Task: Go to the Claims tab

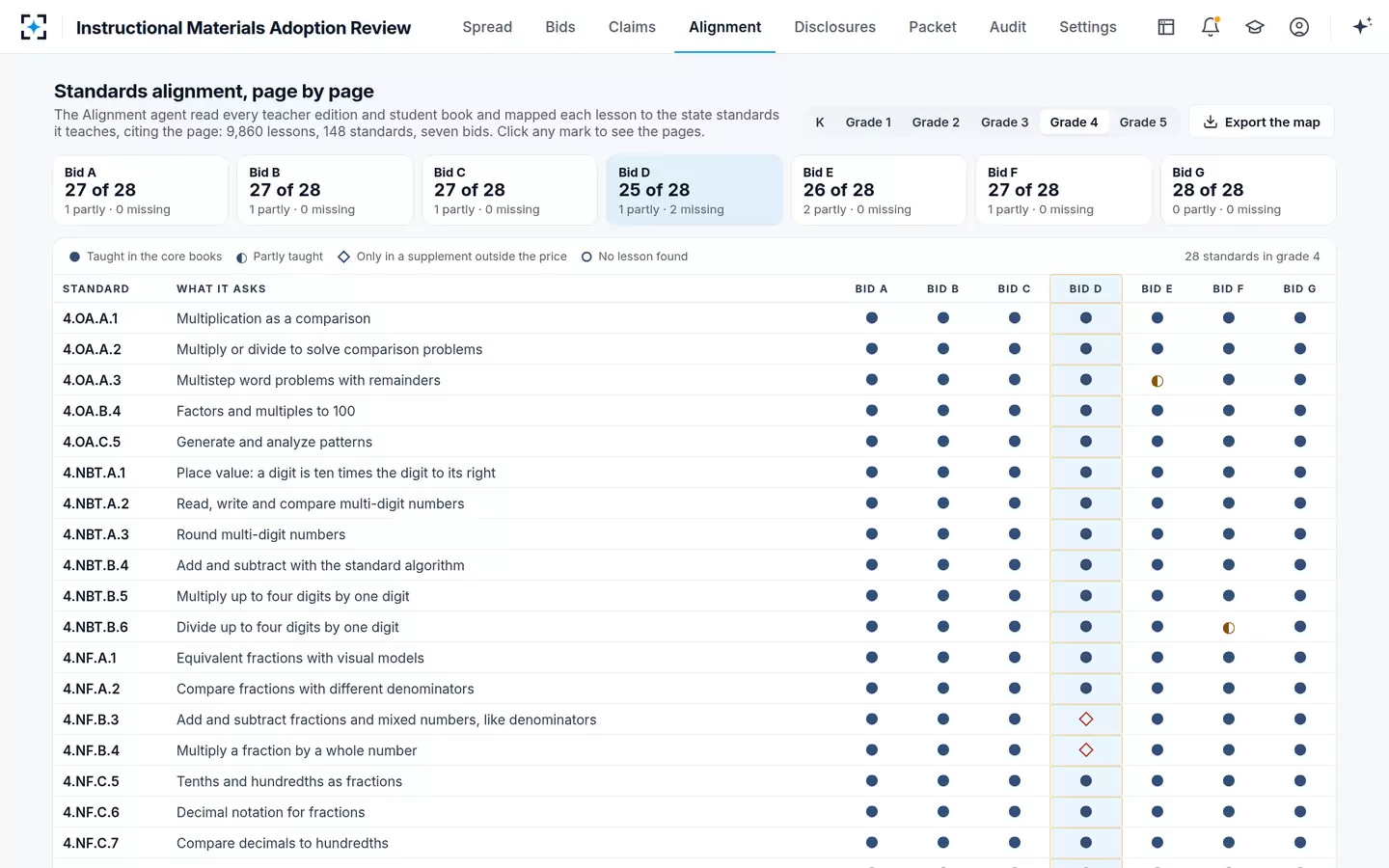Action: 632,27
